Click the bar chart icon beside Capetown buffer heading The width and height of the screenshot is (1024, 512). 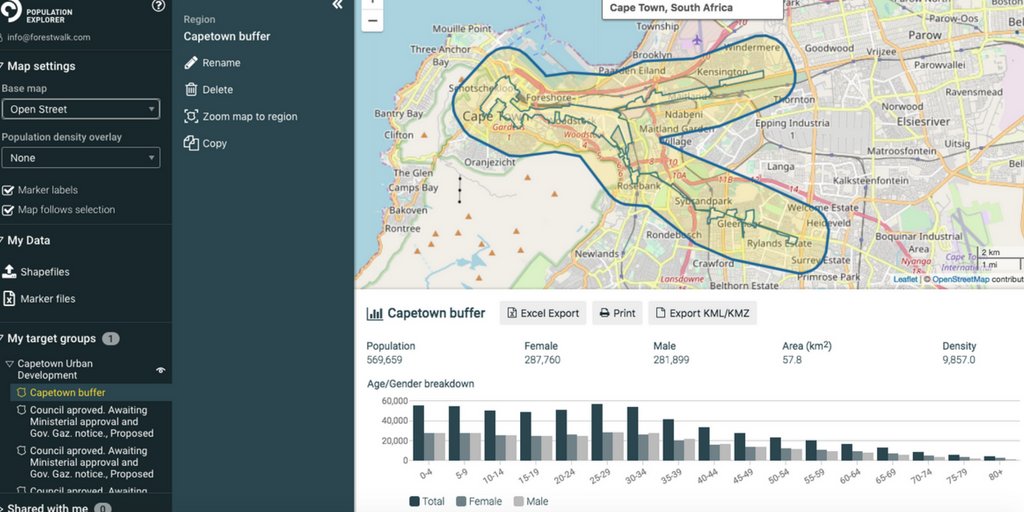(375, 313)
